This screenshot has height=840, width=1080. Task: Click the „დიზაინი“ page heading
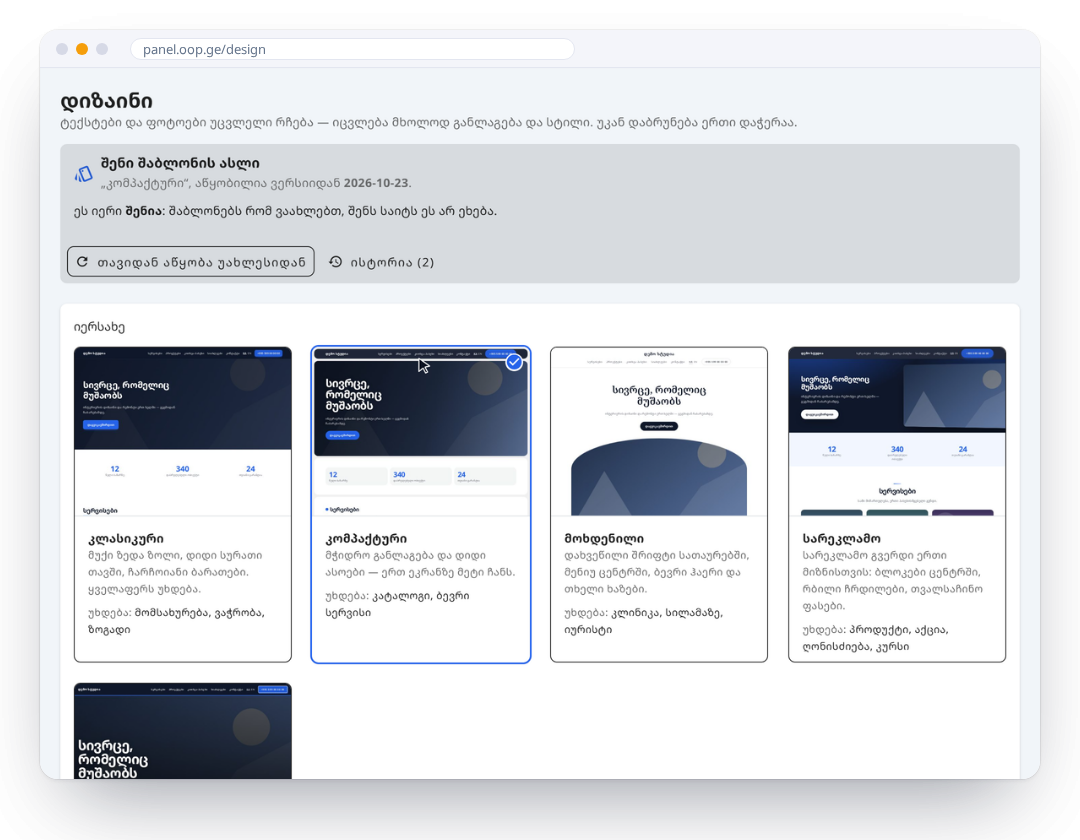tap(107, 101)
